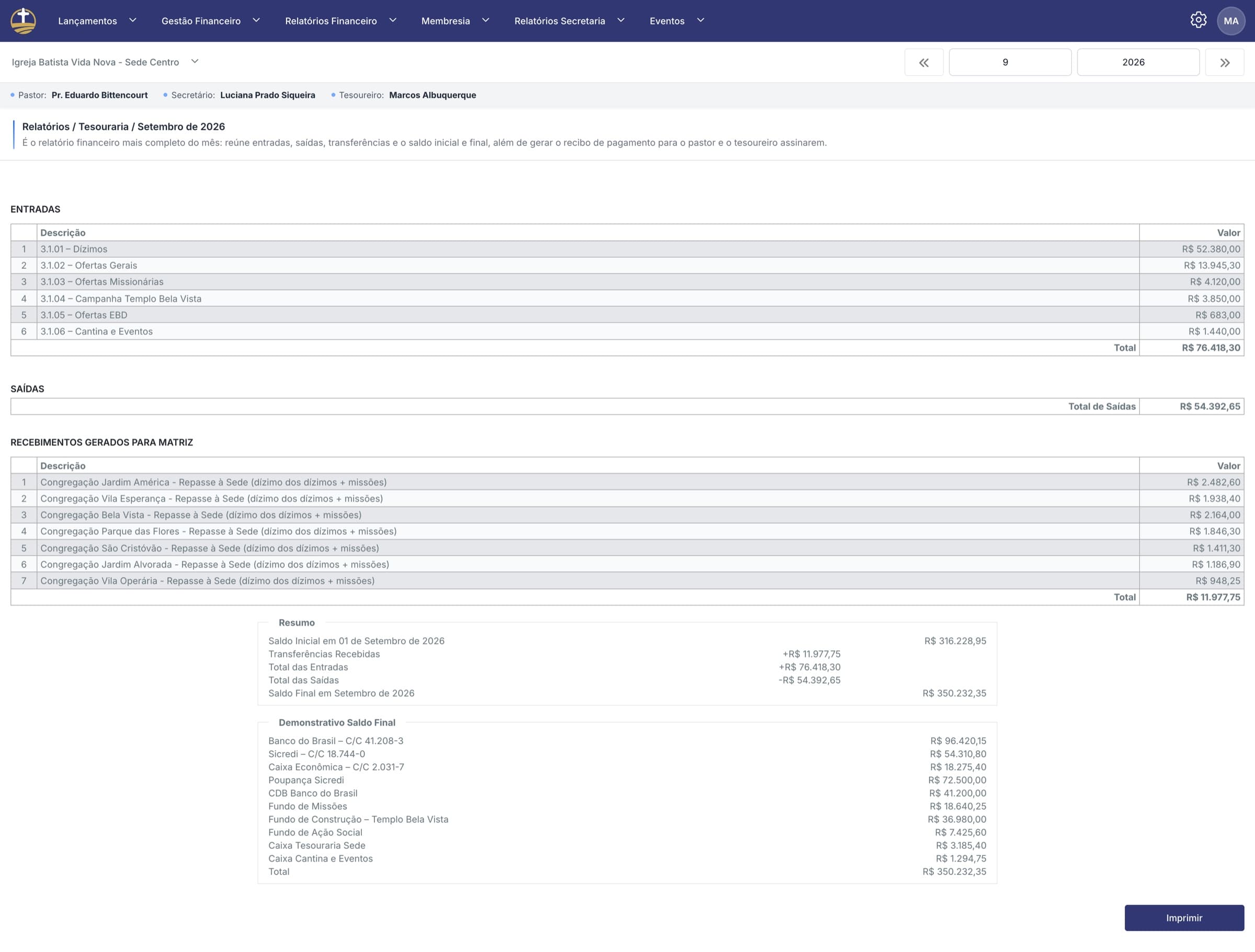Click the 3.1.03 – Ofertas Missionárias row
The width and height of the screenshot is (1255, 952).
(x=627, y=282)
